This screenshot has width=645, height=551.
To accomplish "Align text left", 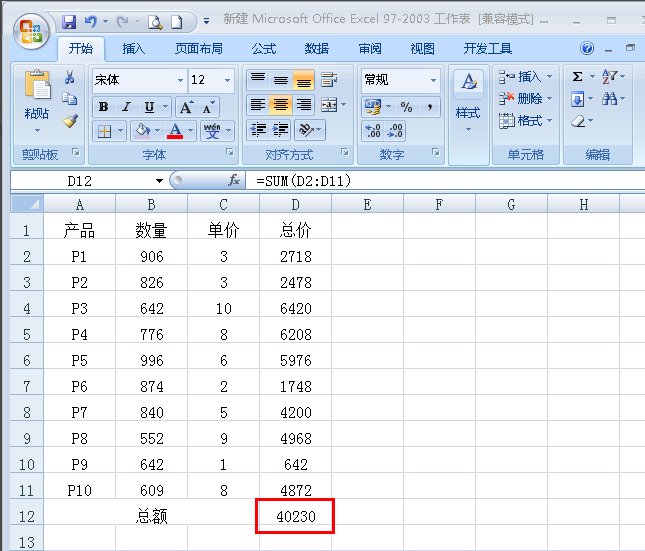I will pos(258,105).
